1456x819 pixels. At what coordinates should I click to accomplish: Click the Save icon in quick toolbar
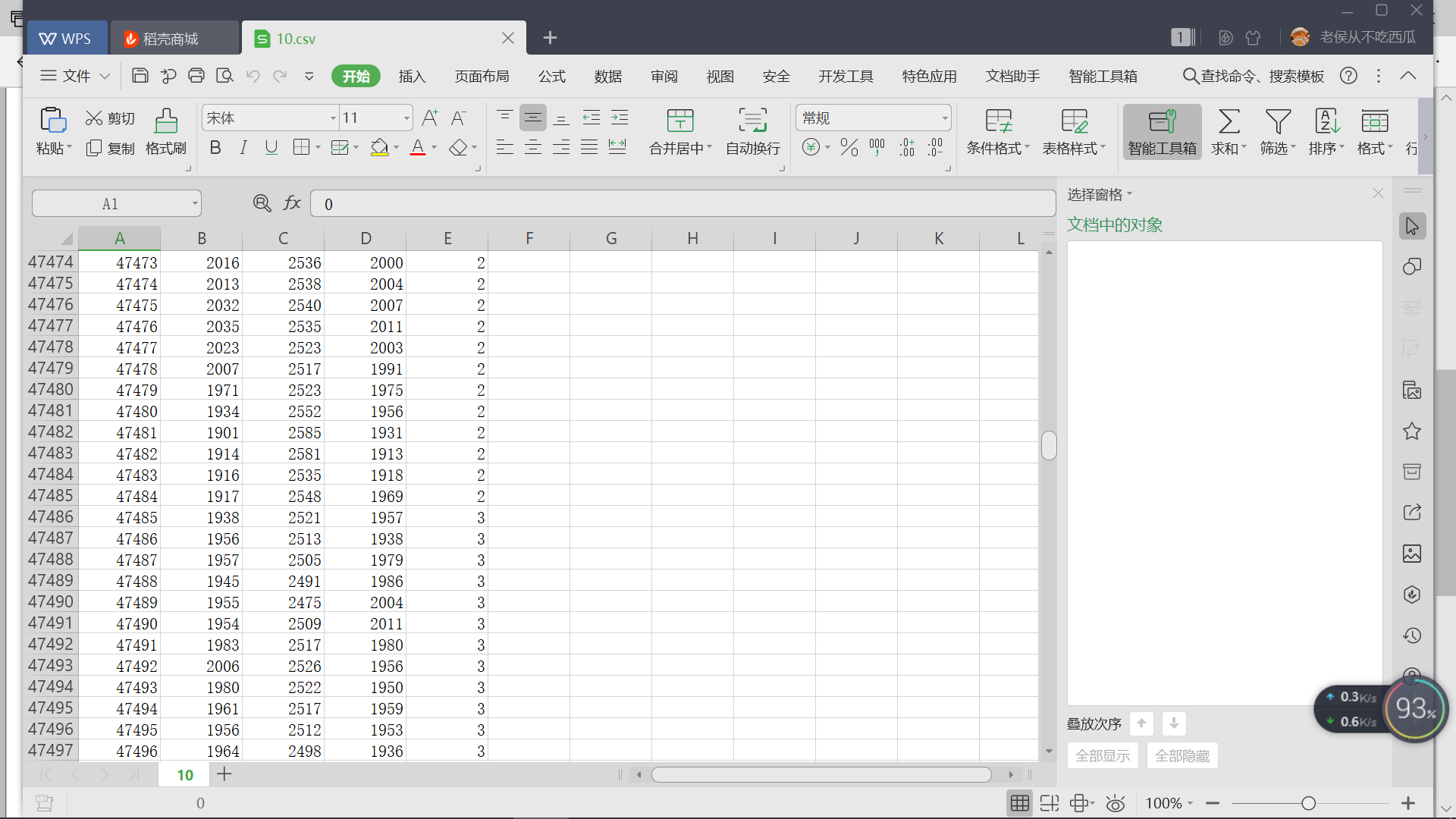tap(140, 76)
